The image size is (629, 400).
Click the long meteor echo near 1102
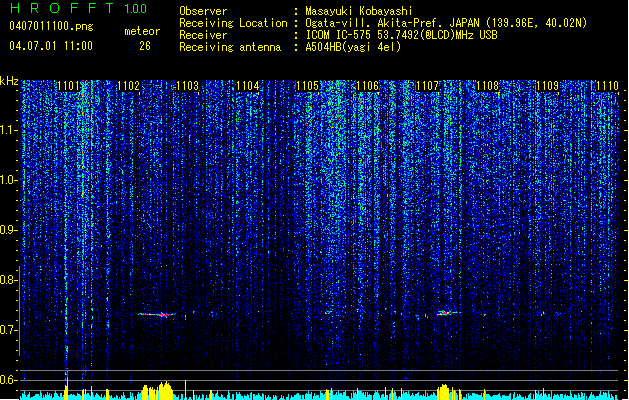click(157, 314)
